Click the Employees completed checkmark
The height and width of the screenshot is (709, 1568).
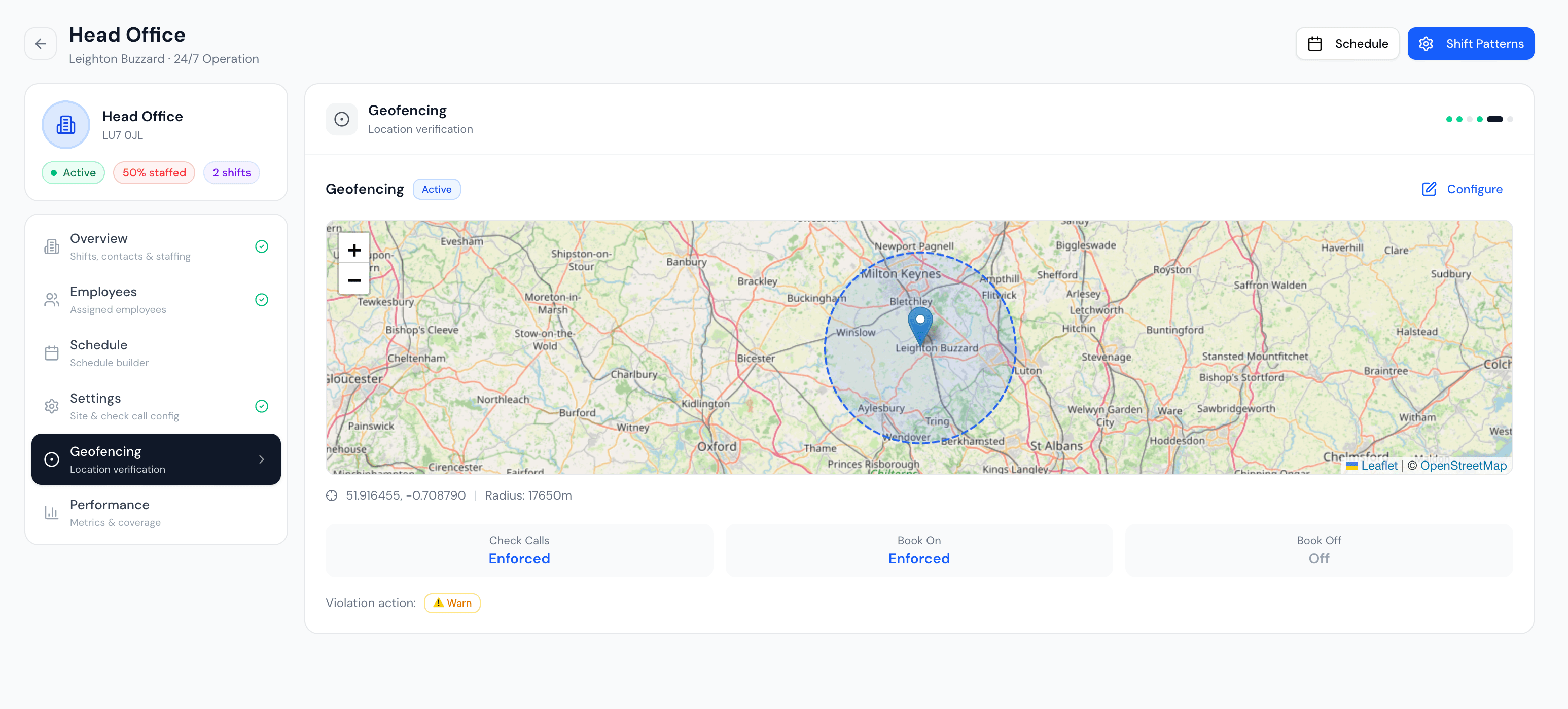tap(262, 300)
